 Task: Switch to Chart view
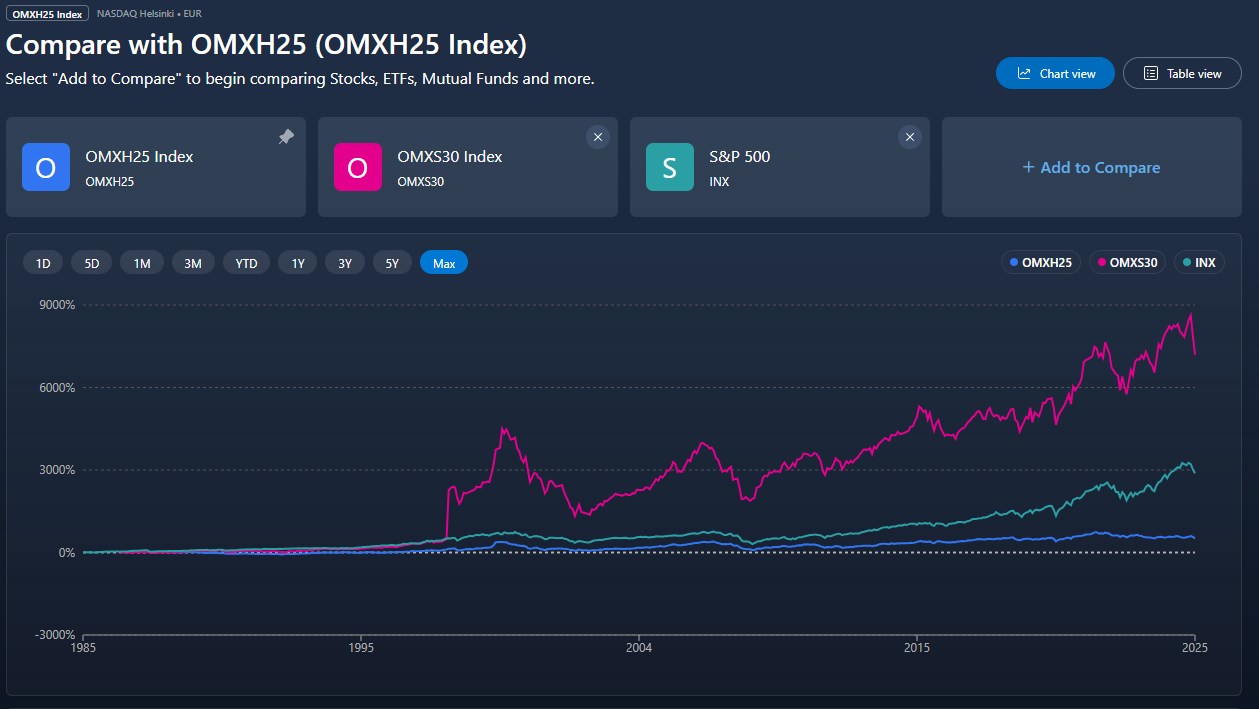(1055, 73)
